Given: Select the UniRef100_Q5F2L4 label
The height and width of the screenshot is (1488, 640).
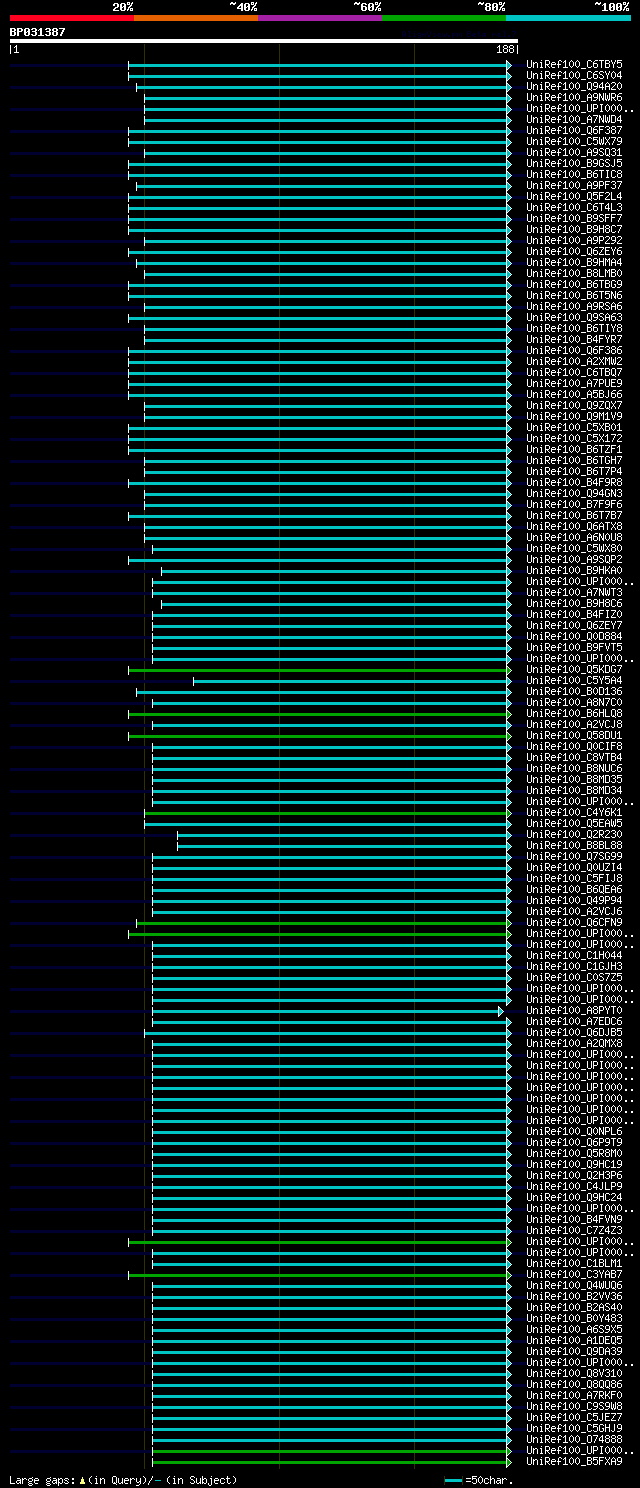Looking at the screenshot, I should (x=574, y=197).
